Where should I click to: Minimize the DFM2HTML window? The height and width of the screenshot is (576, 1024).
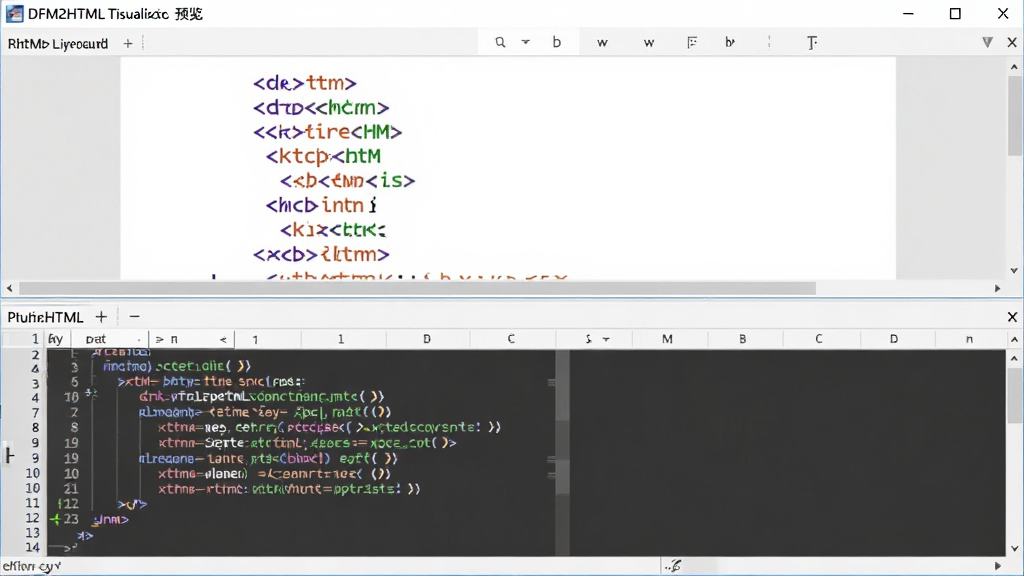pyautogui.click(x=908, y=14)
